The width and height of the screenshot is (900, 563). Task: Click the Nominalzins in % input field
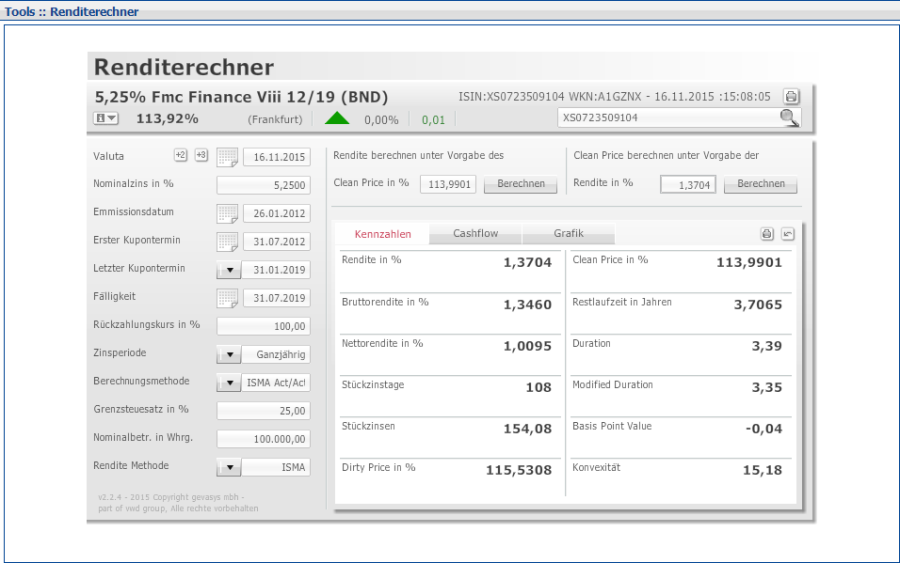pyautogui.click(x=263, y=185)
